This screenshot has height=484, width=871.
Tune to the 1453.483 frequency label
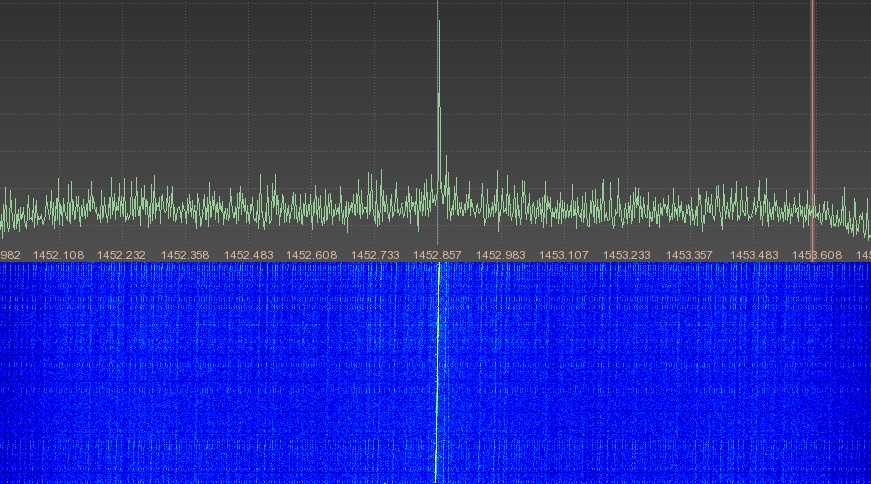click(753, 255)
